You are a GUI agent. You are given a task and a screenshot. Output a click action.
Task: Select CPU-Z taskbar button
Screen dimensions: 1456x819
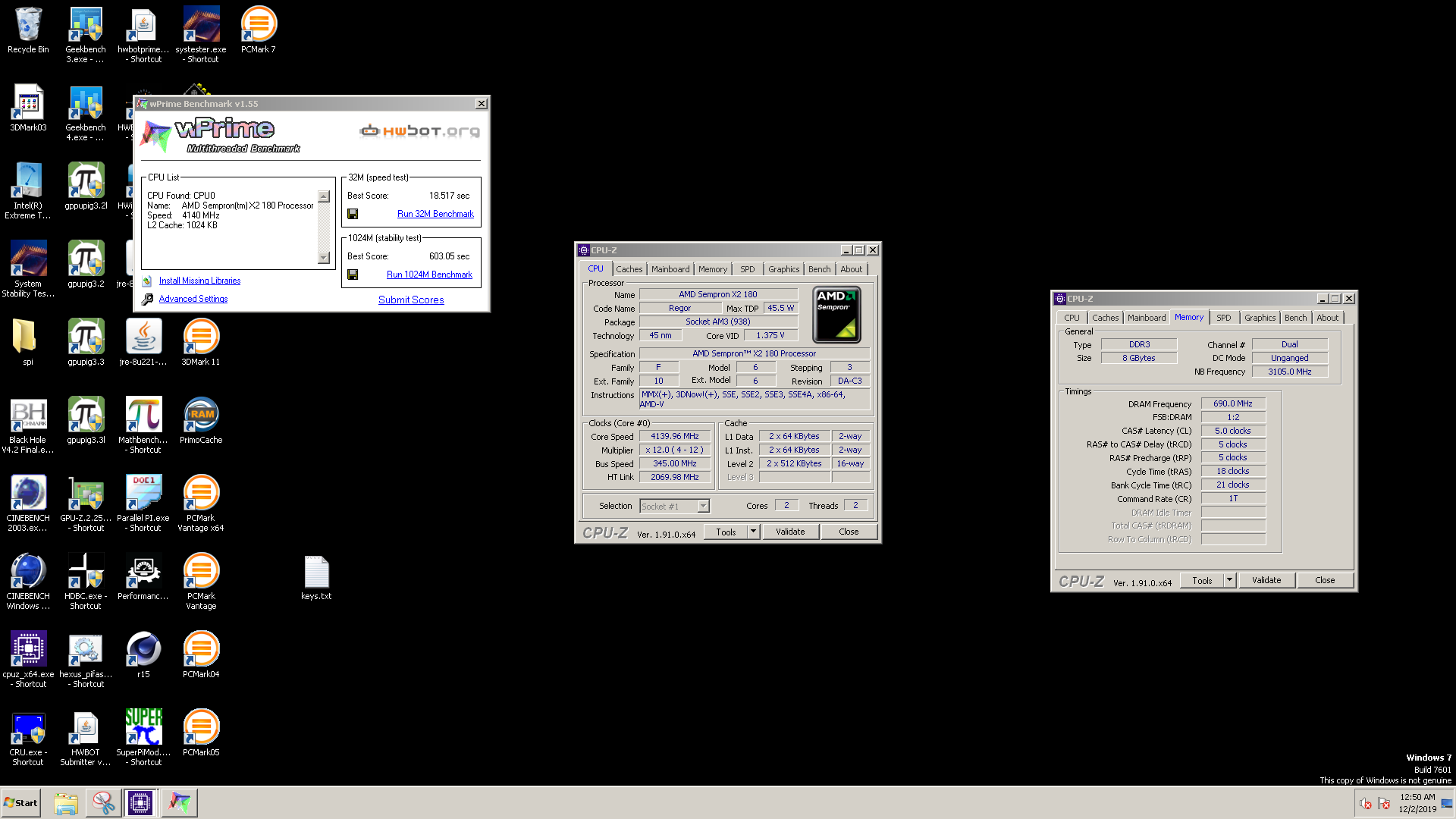click(x=140, y=803)
